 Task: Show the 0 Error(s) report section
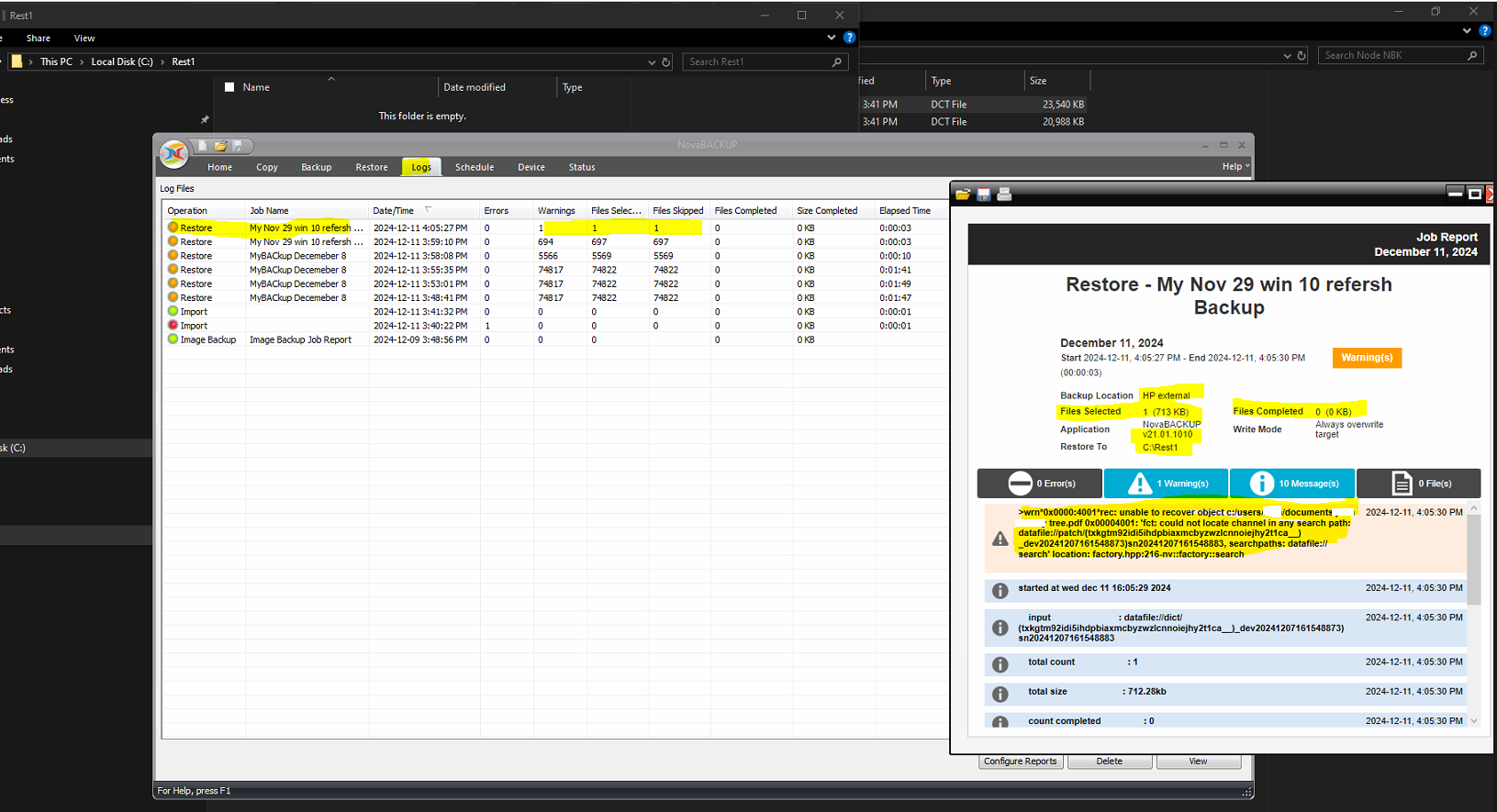1040,484
